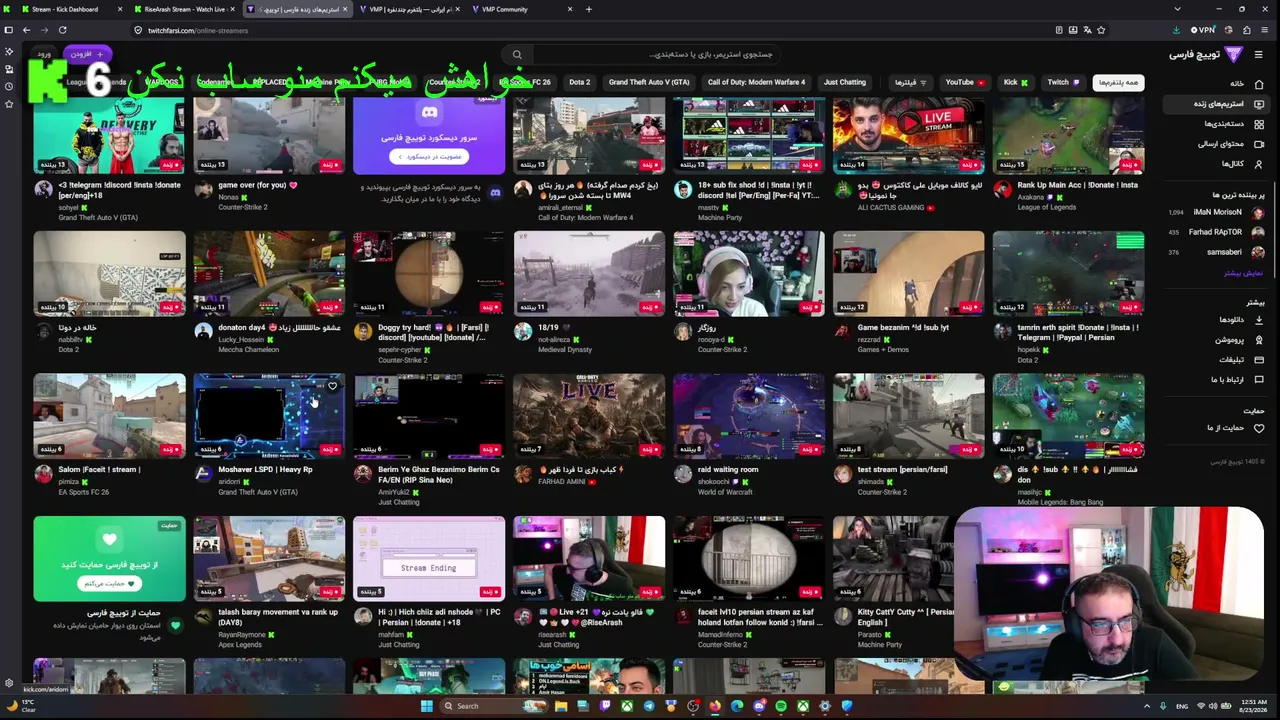Click the Twitch Farsi logo

pyautogui.click(x=1207, y=54)
